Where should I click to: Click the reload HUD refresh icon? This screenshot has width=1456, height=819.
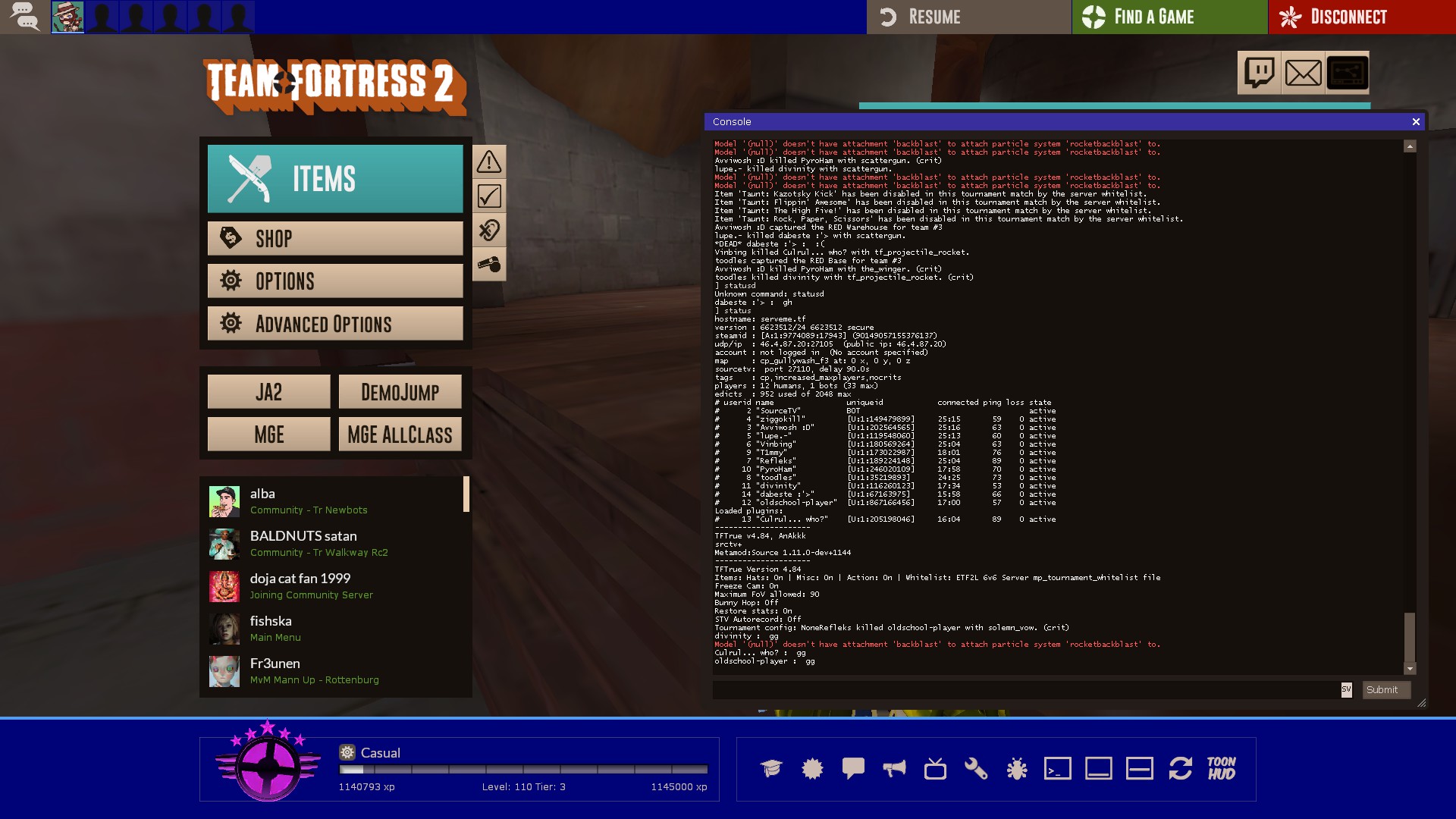1181,769
